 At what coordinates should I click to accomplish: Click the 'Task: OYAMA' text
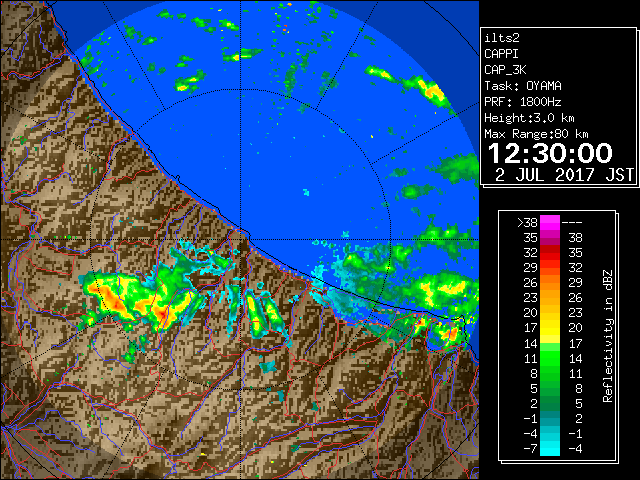523,86
